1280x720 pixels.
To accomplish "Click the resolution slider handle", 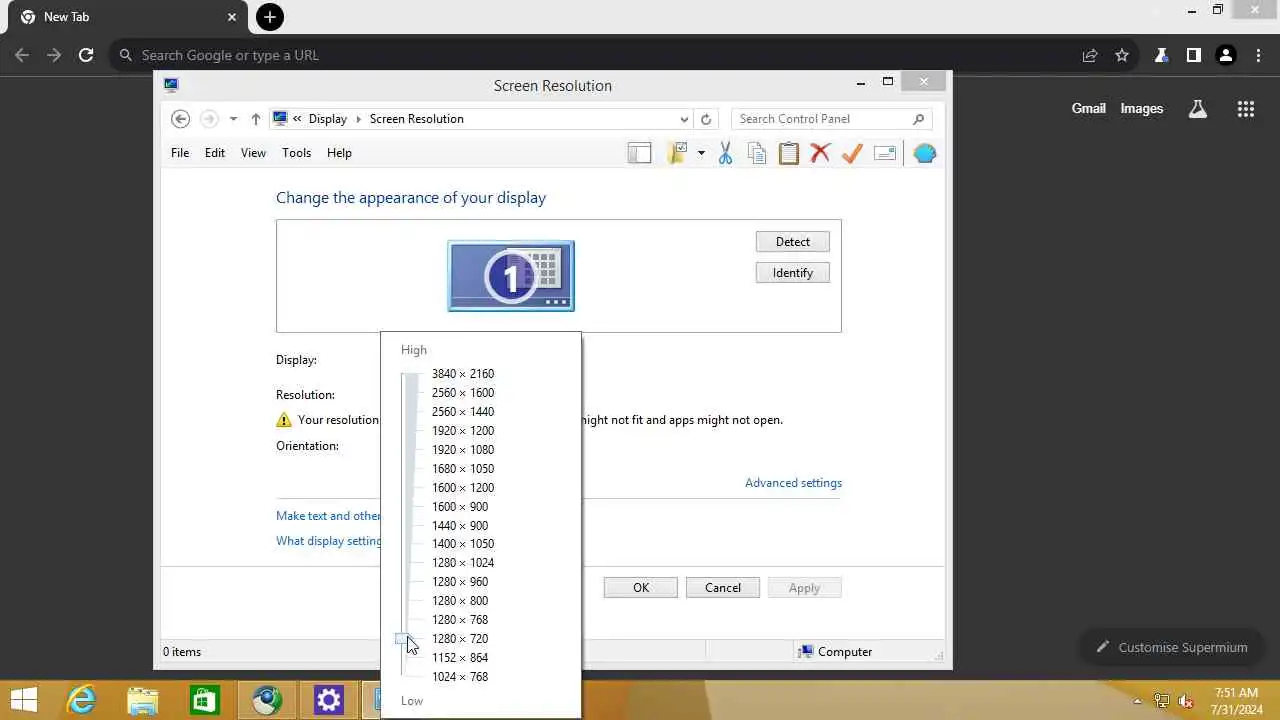I will (x=403, y=638).
